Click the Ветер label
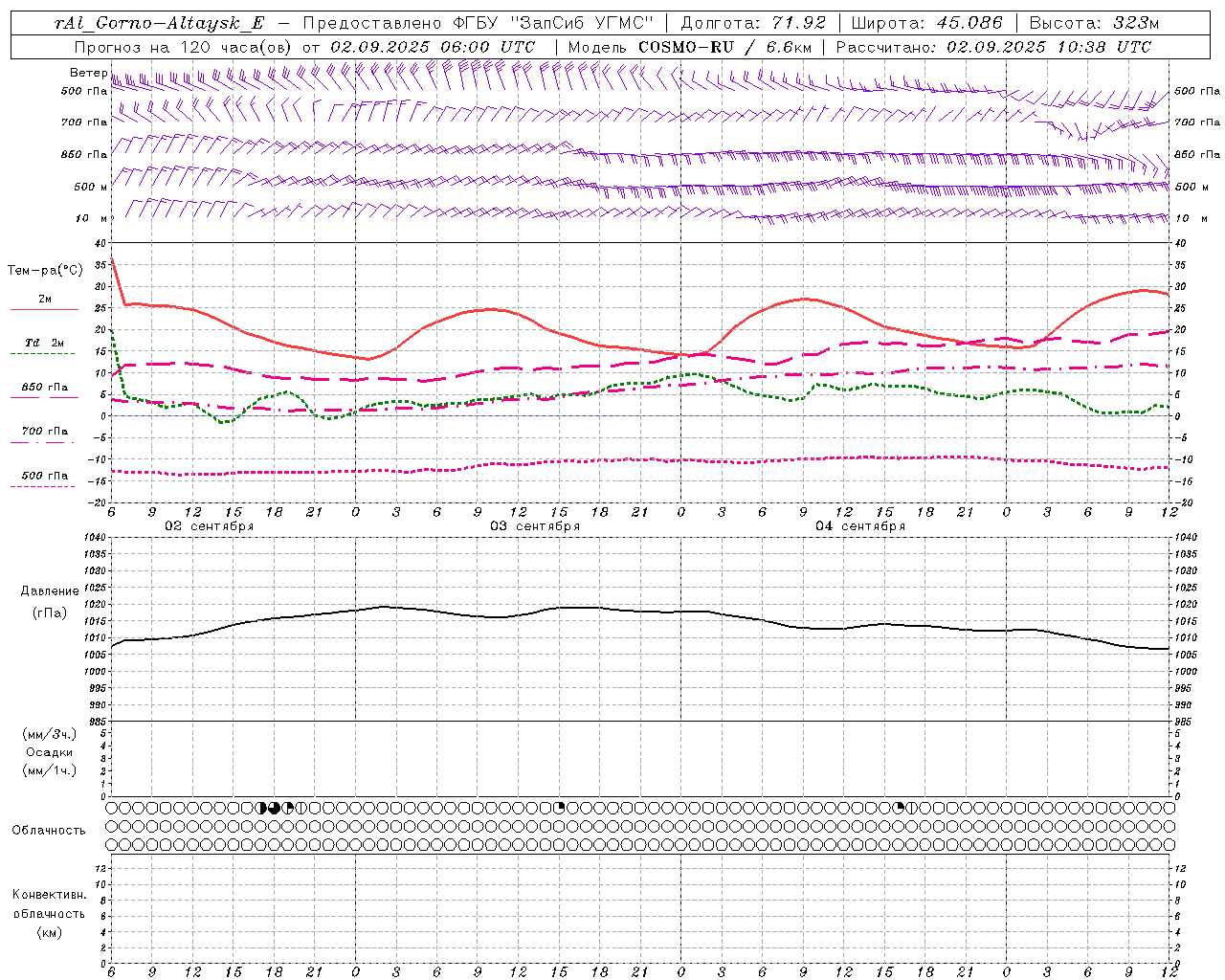Viewport: 1225px width, 980px height. (x=88, y=73)
